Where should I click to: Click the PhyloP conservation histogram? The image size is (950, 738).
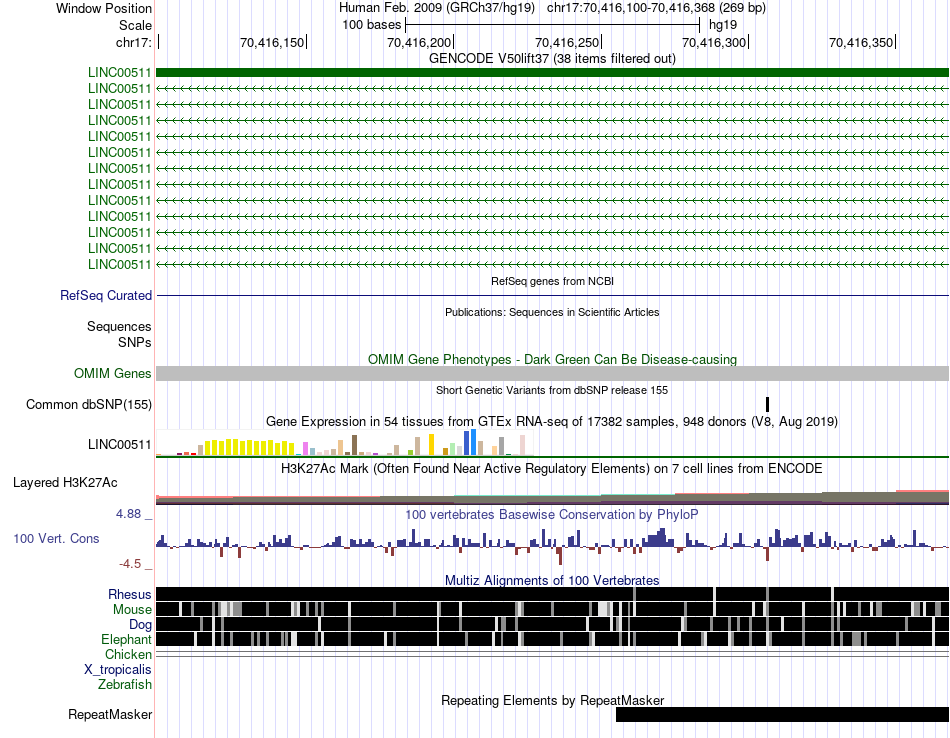tap(553, 545)
